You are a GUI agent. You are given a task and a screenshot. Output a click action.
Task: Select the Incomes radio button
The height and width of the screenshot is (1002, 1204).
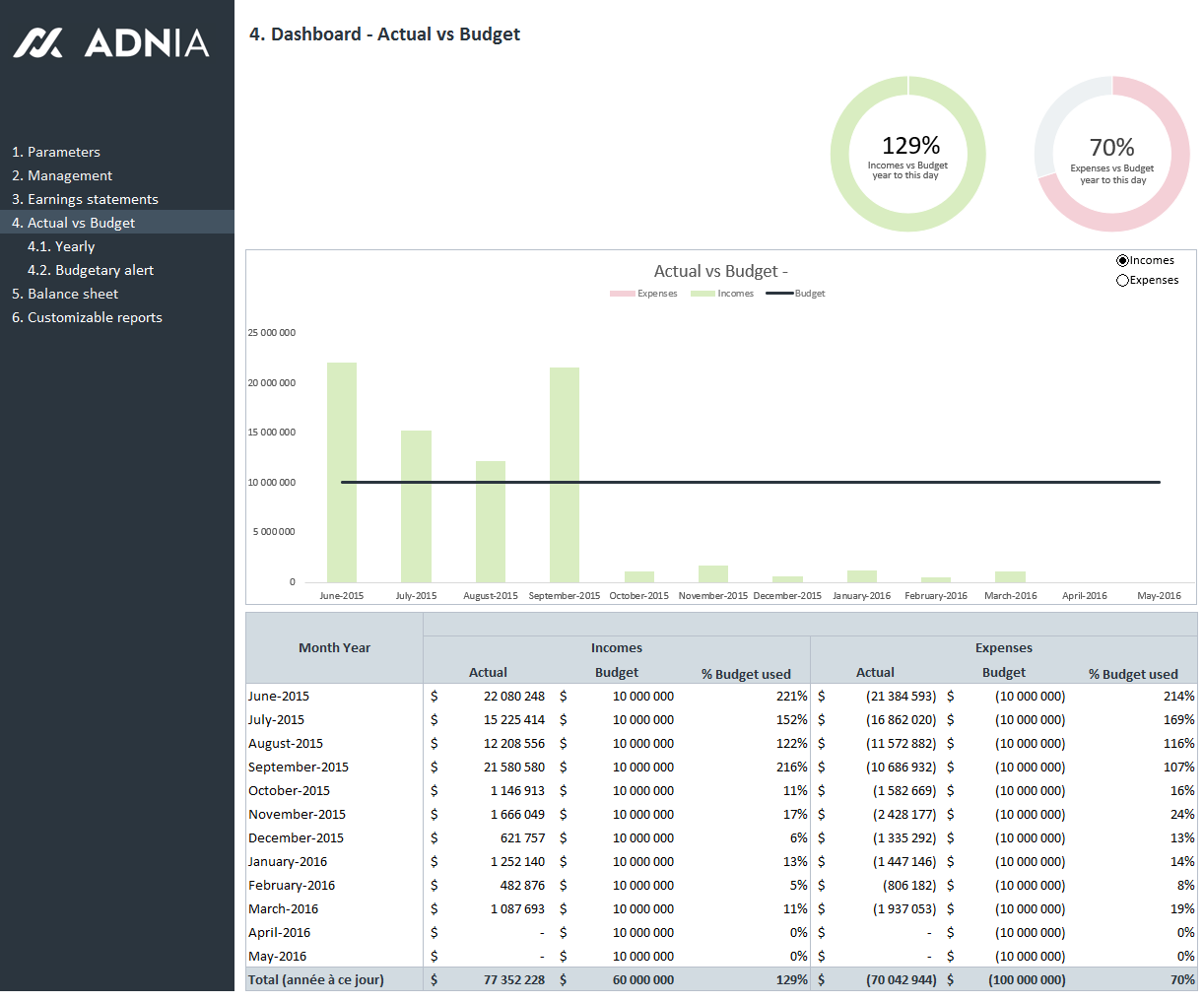pos(1122,261)
